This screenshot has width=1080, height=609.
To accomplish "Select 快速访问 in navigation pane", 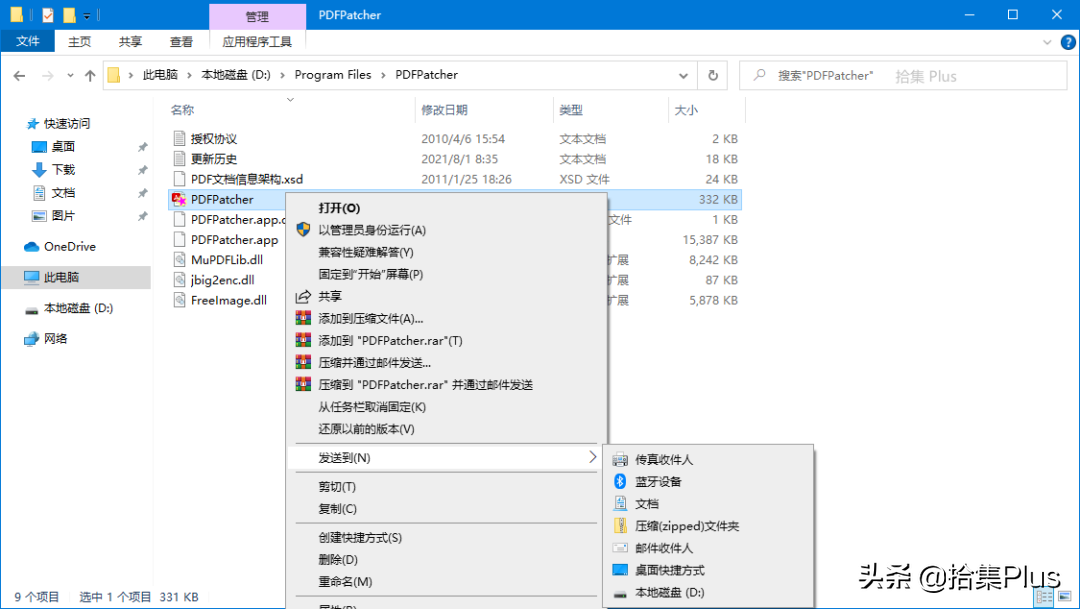I will point(67,123).
